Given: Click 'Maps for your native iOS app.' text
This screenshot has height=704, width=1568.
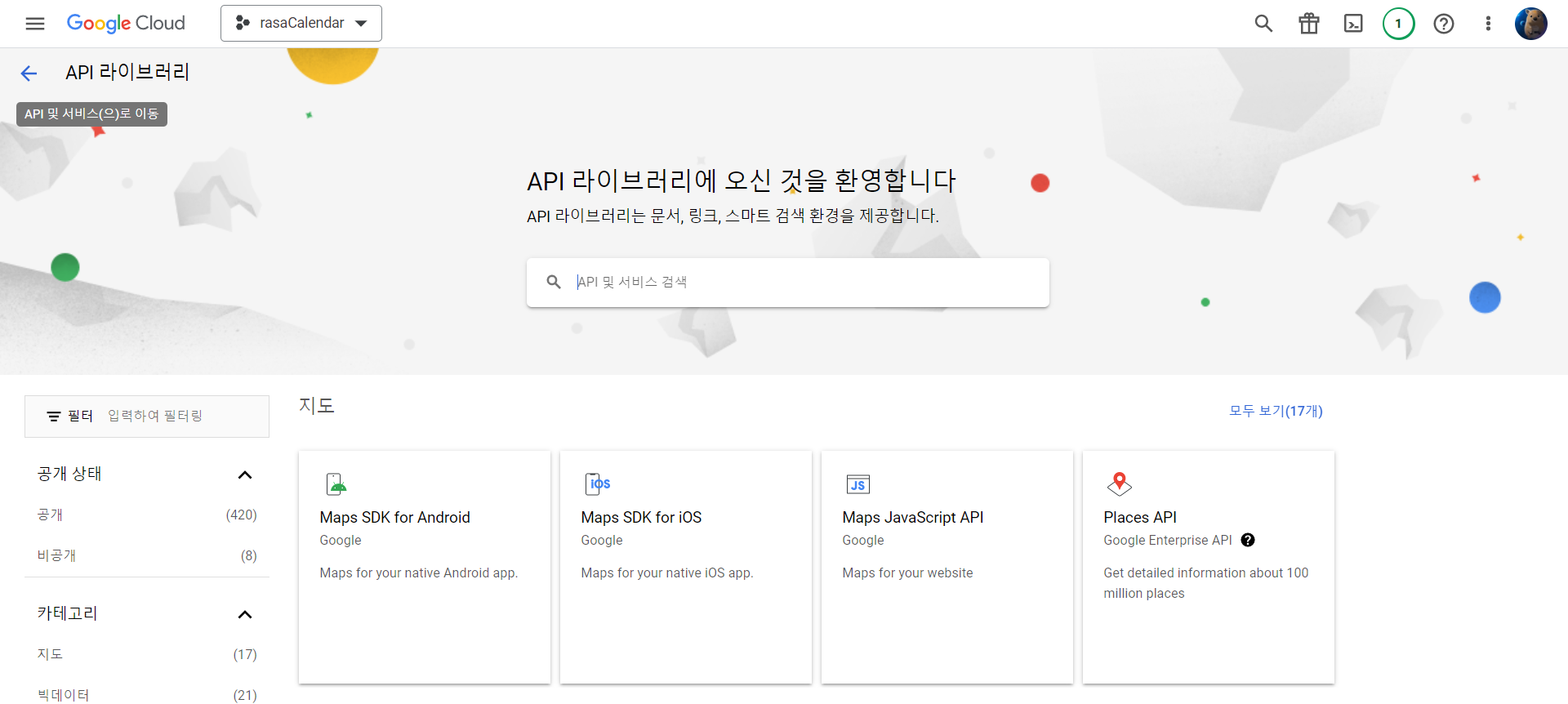Looking at the screenshot, I should coord(666,573).
